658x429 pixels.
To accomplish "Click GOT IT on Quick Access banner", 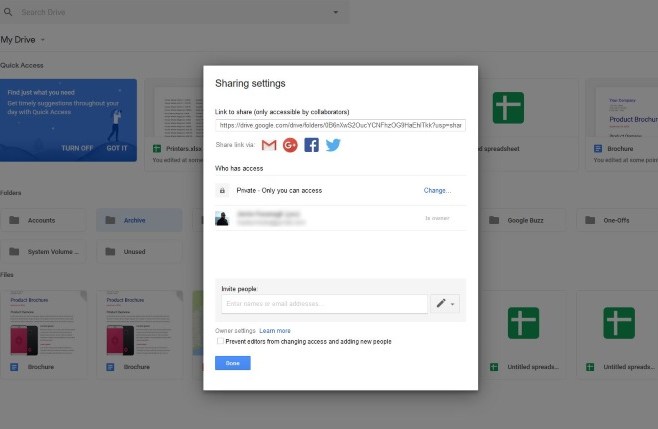I will (117, 148).
